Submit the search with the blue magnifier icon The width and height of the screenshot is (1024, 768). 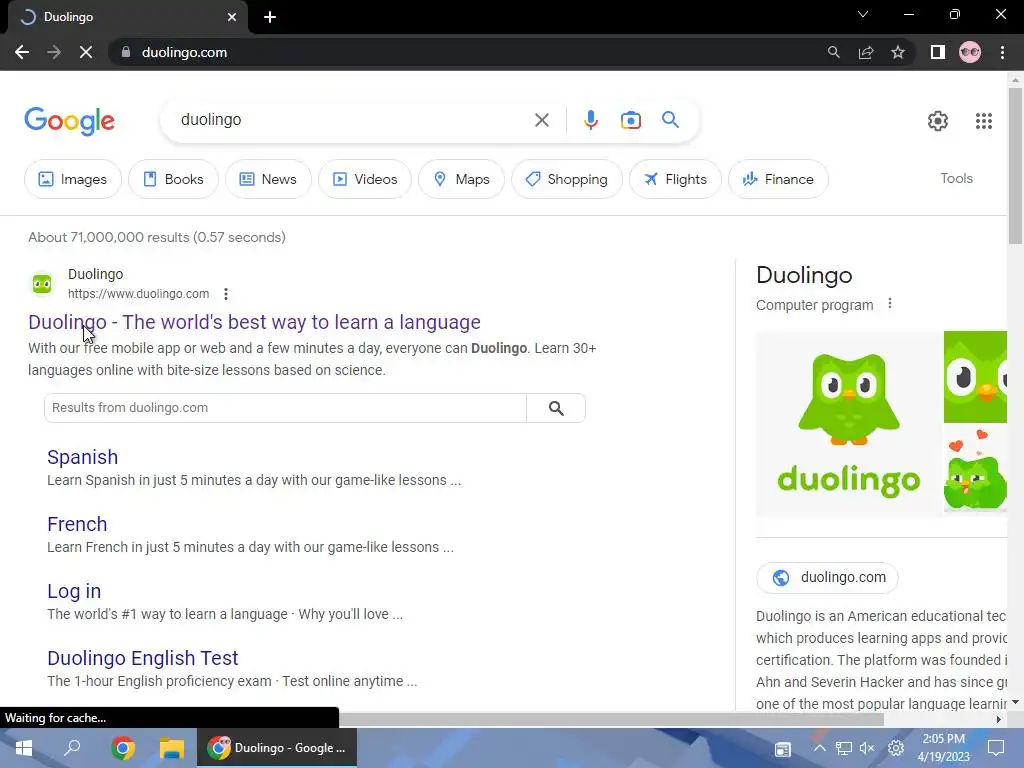670,120
